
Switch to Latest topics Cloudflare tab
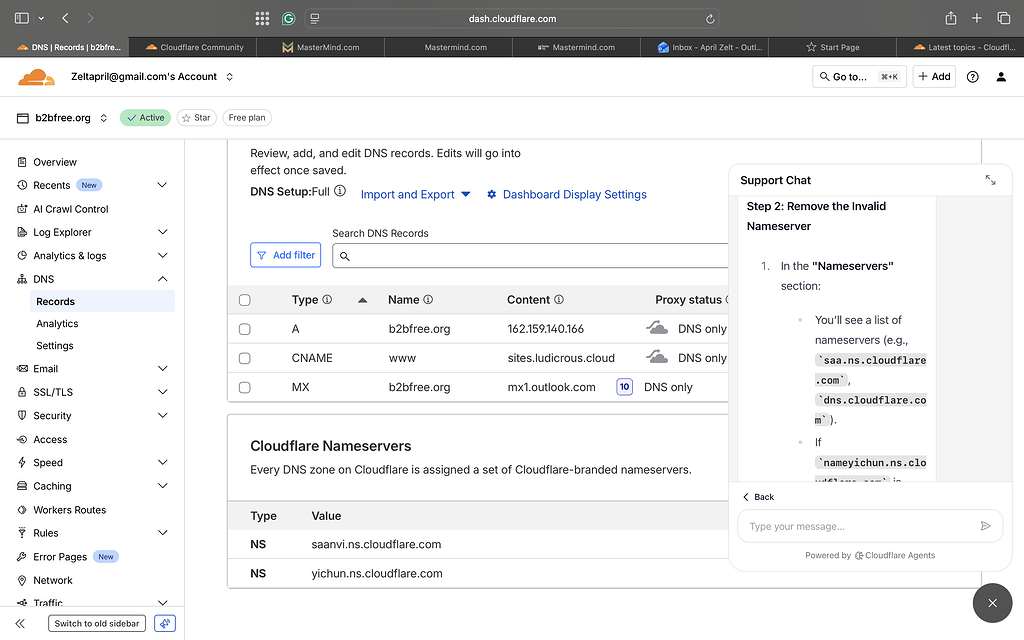pyautogui.click(x=961, y=47)
